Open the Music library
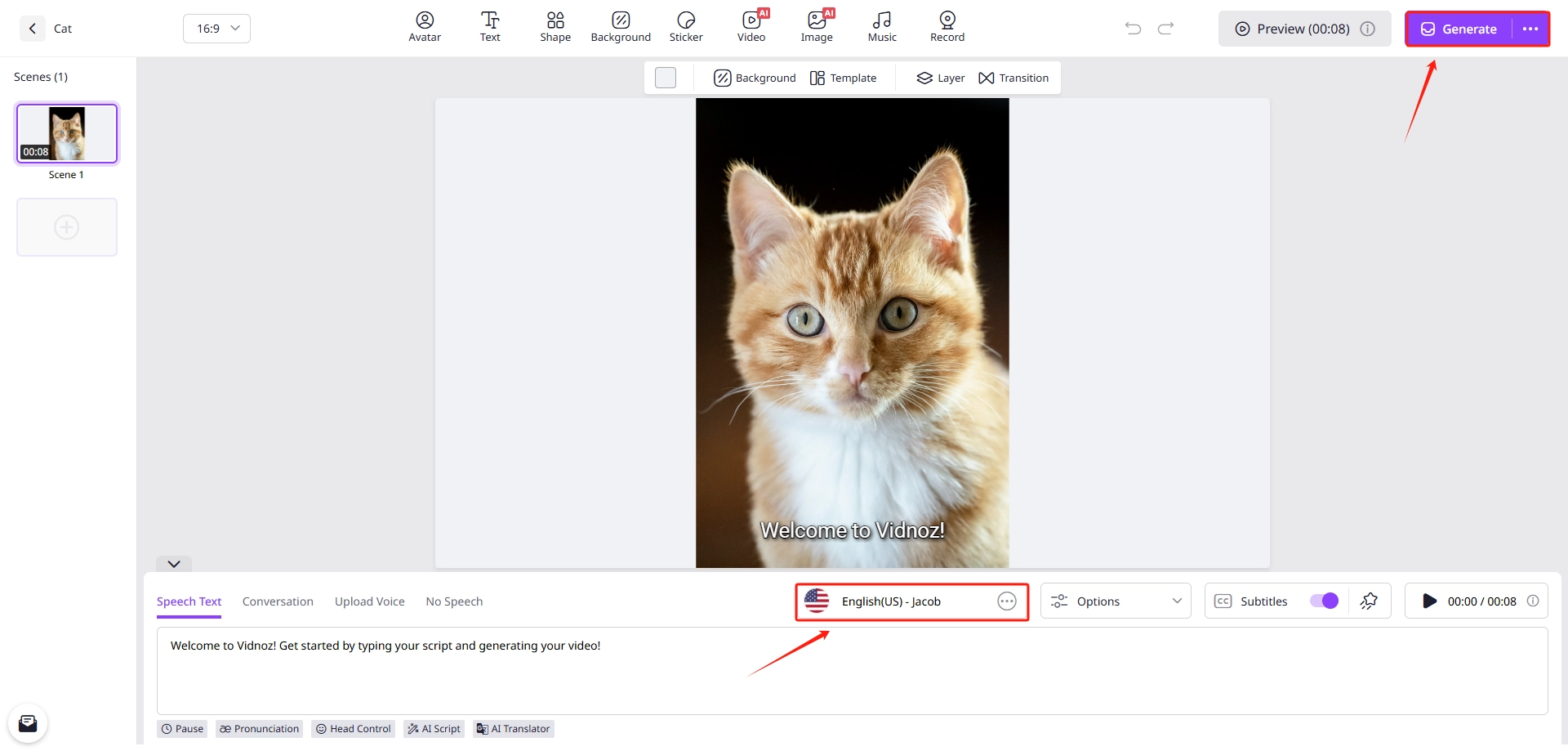 point(882,27)
